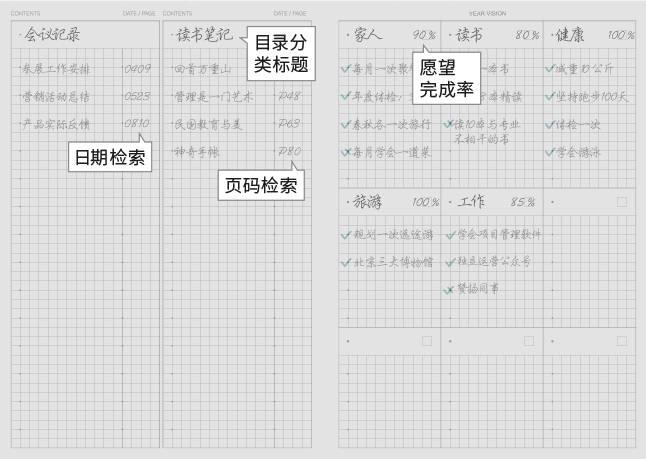Select the 产品实际反馈 entry
646x459 pixels.
click(56, 124)
